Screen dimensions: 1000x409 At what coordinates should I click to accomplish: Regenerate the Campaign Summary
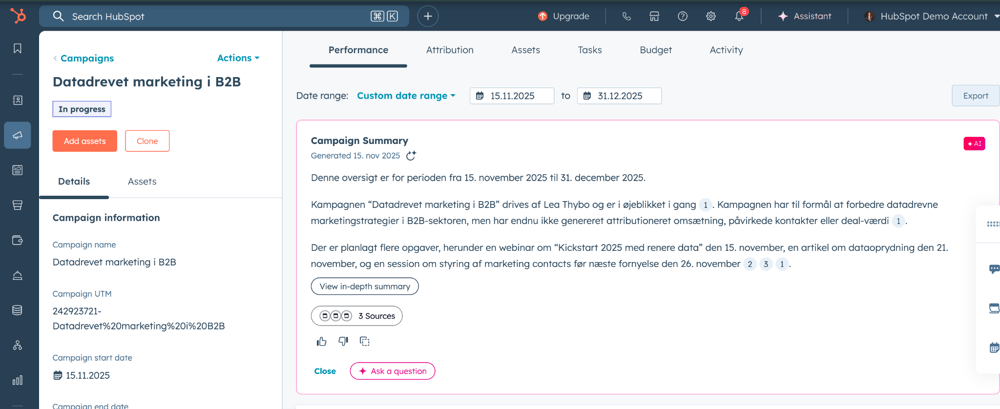pyautogui.click(x=411, y=156)
